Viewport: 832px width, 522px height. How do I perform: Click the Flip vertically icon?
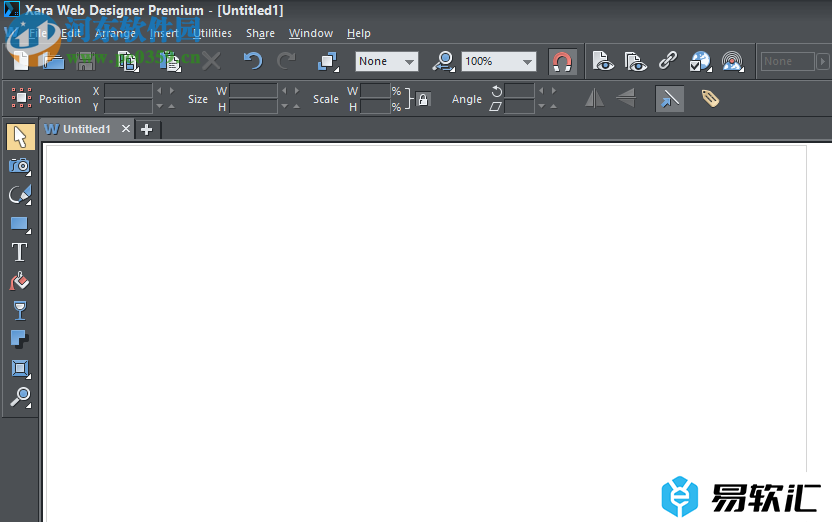click(626, 98)
